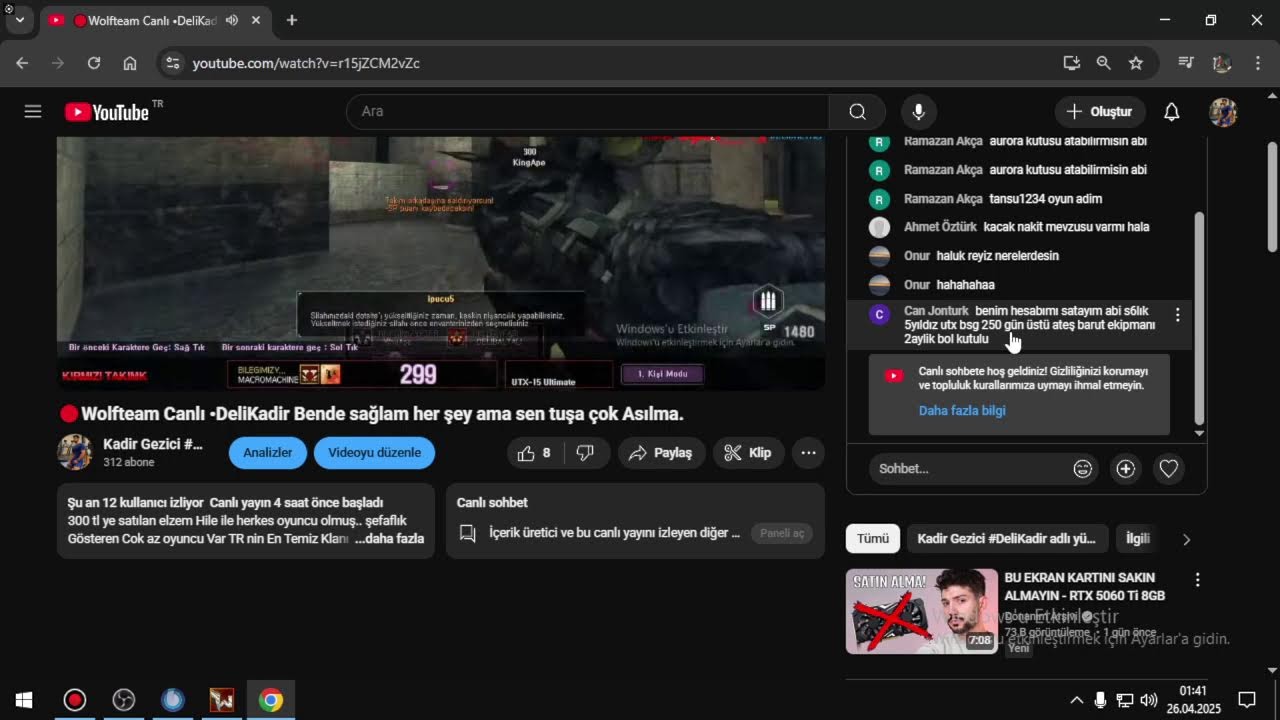
Task: Open Chrome home page button
Action: [x=130, y=63]
